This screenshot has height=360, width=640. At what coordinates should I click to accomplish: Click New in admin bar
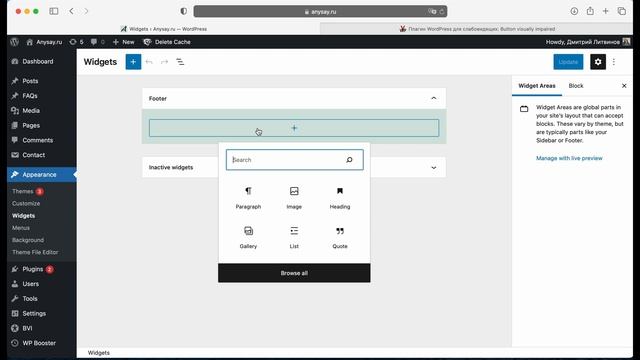point(123,42)
